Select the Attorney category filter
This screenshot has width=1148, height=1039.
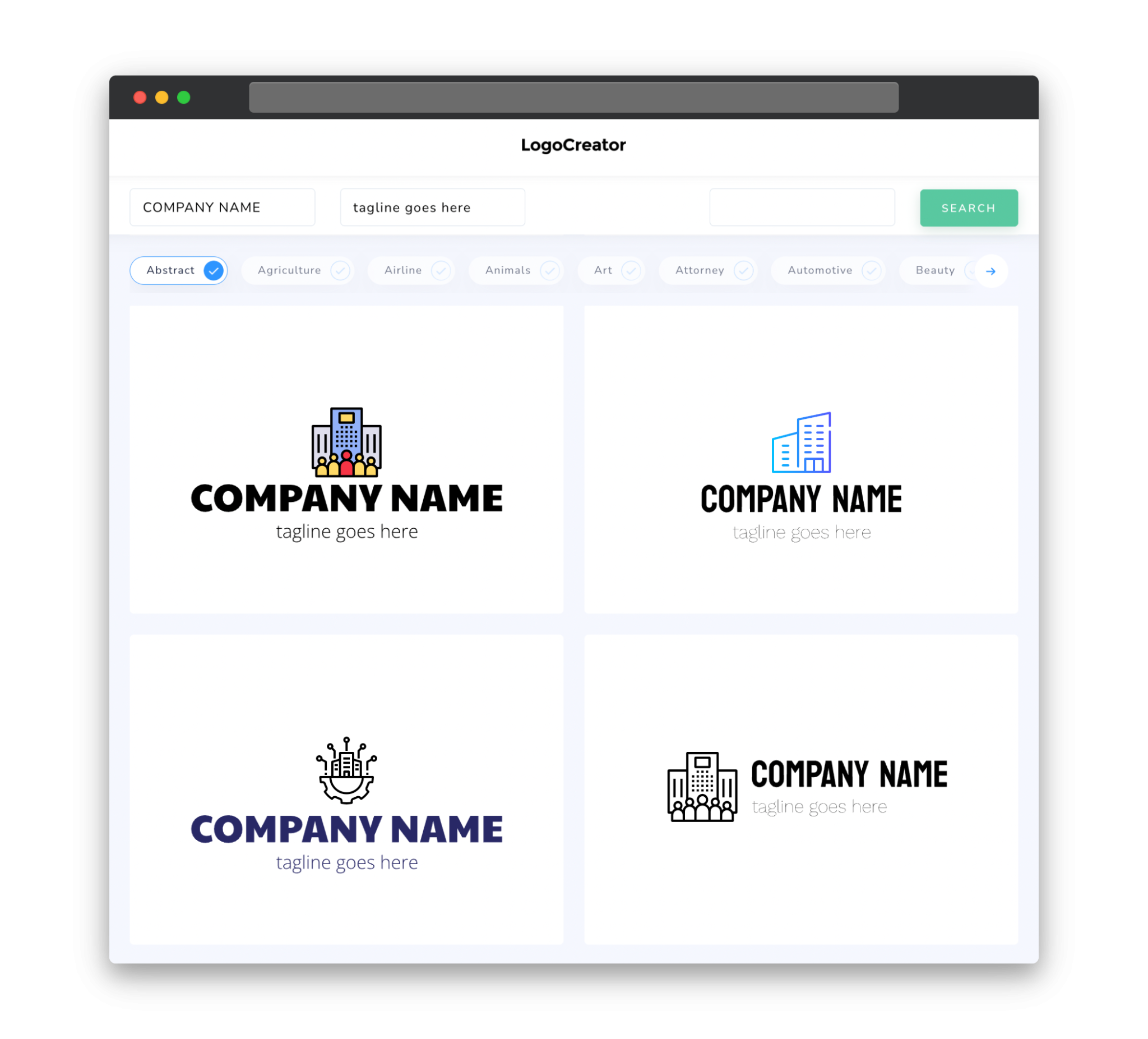[x=710, y=270]
